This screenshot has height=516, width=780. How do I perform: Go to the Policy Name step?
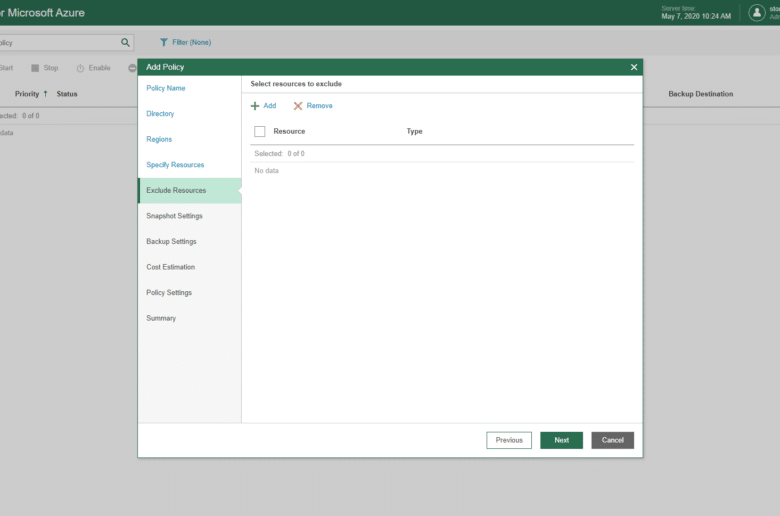coord(190,88)
